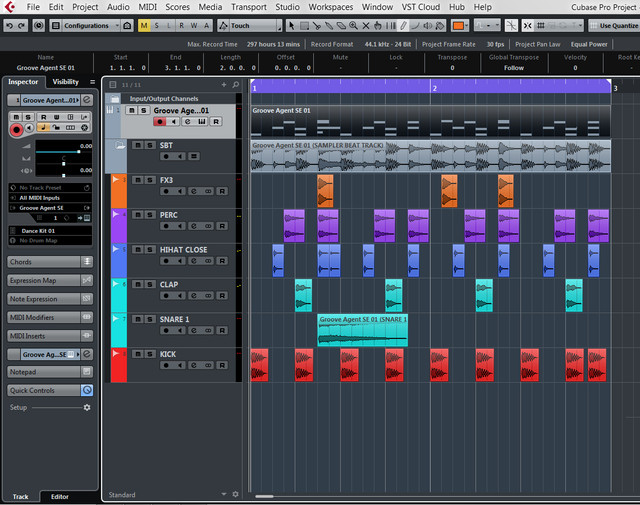
Task: Click the orange track color swatch
Action: click(x=458, y=26)
